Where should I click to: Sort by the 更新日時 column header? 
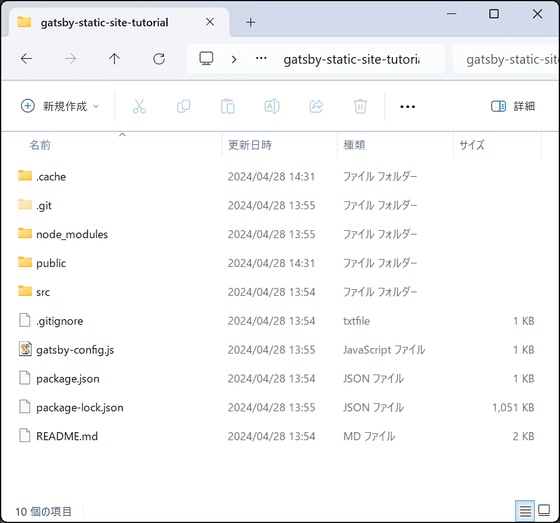250,145
